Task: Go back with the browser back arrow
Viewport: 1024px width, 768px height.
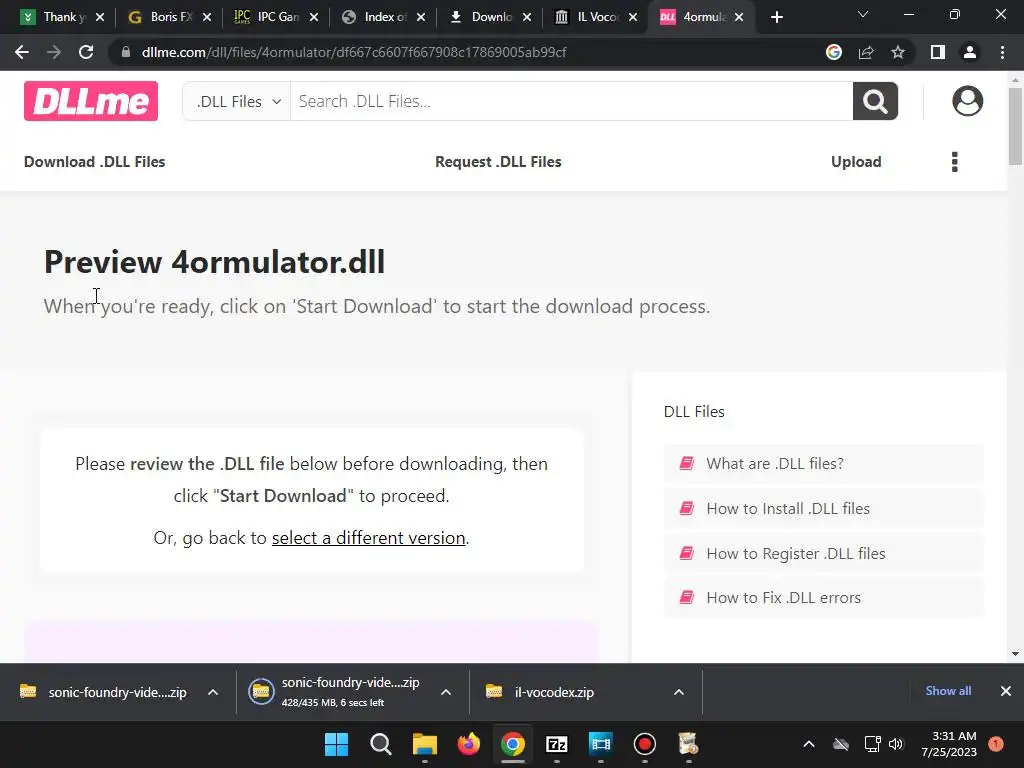Action: click(x=22, y=52)
